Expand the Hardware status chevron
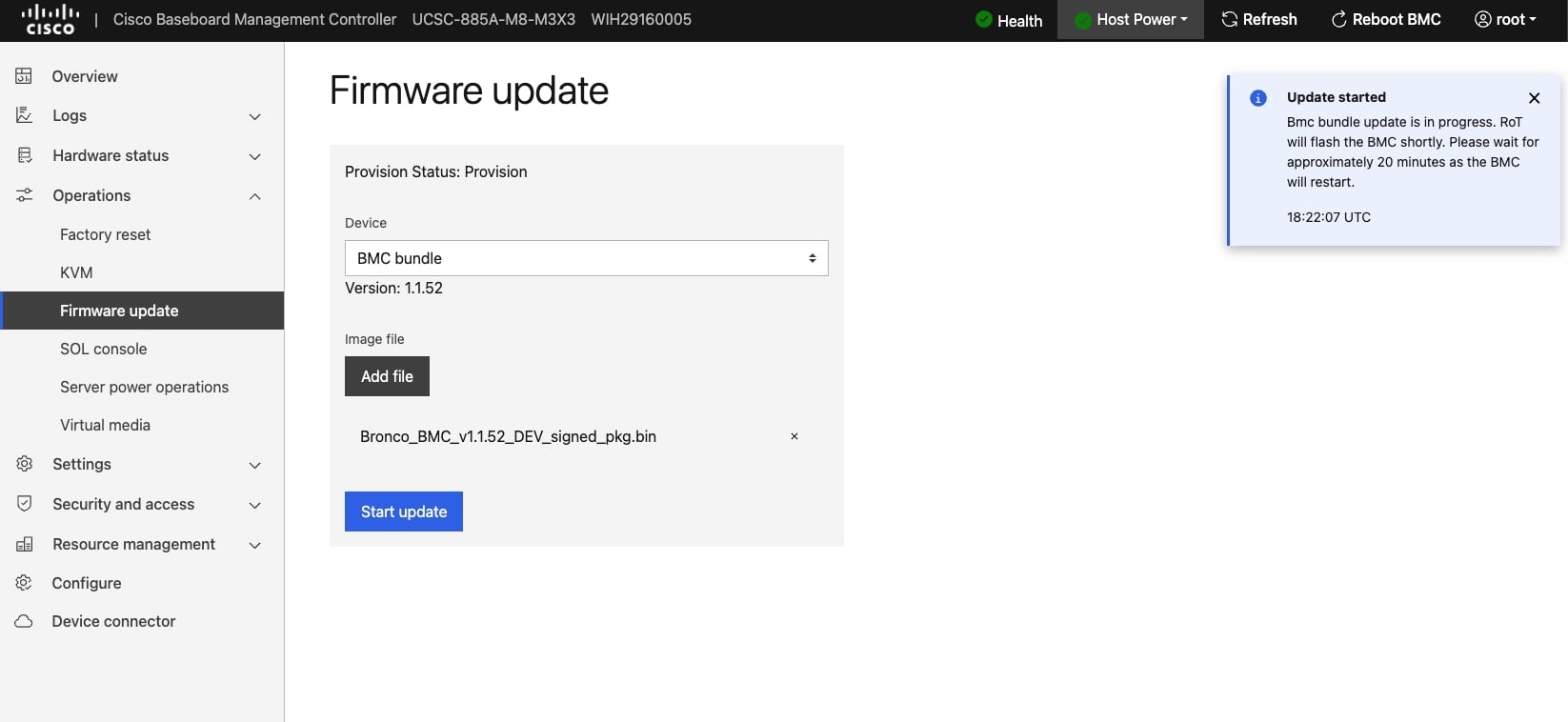Image resolution: width=1568 pixels, height=722 pixels. pyautogui.click(x=254, y=156)
